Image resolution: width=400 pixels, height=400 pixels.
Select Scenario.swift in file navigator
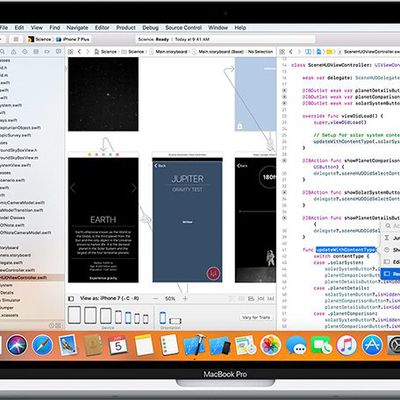click(x=12, y=180)
